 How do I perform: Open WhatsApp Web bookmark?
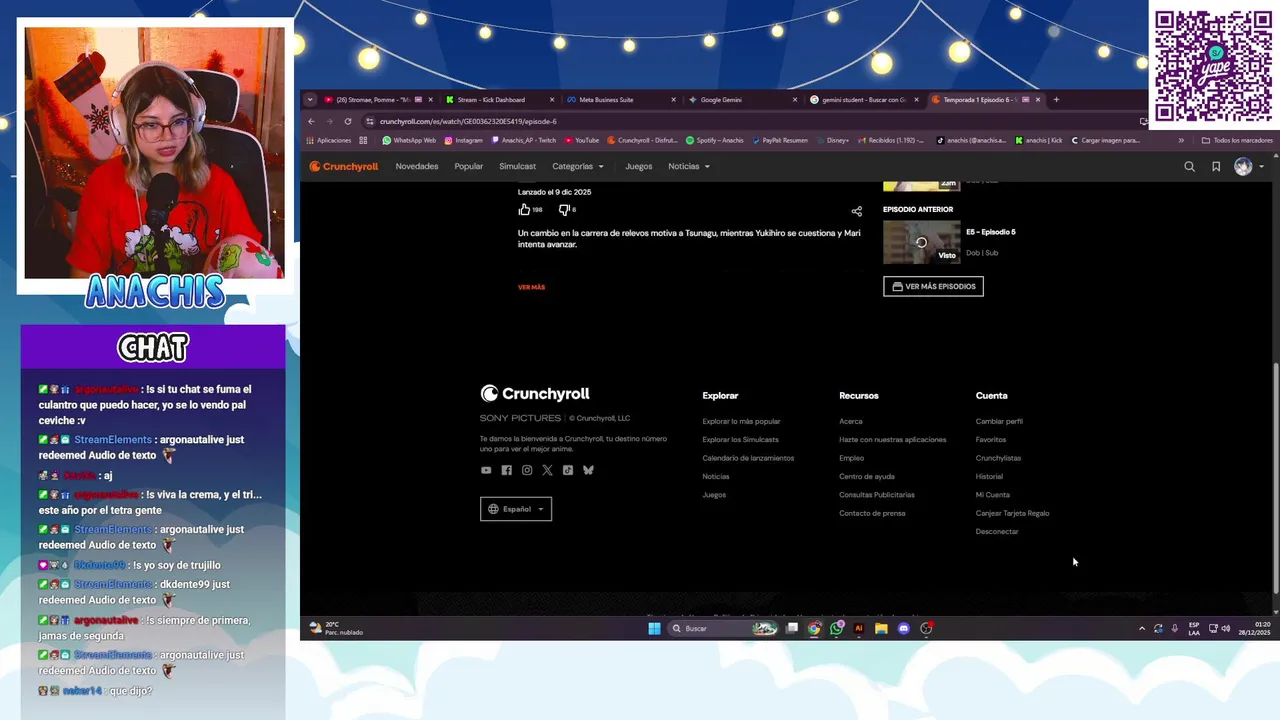[409, 140]
